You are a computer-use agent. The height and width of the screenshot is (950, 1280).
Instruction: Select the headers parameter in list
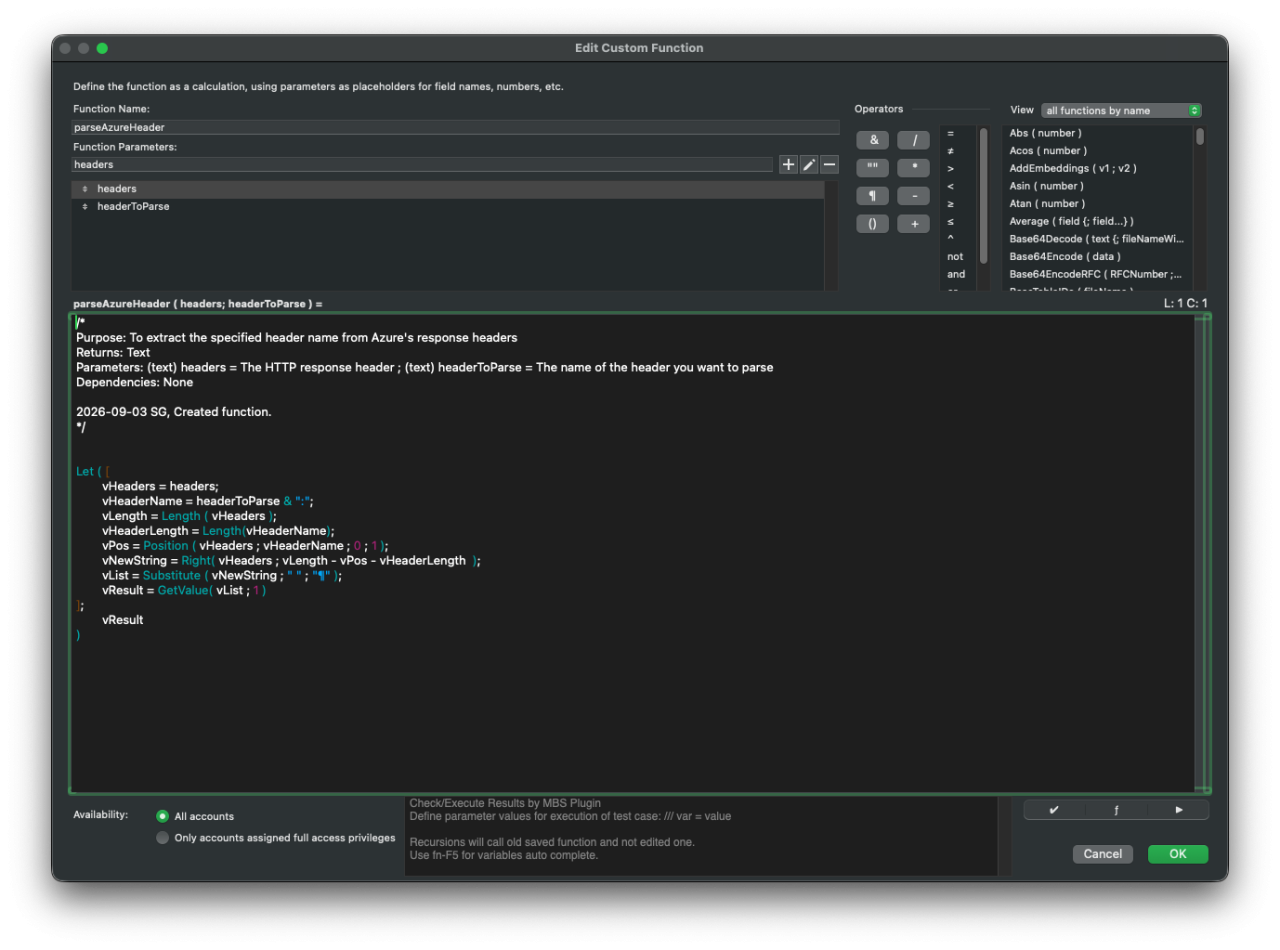coord(448,189)
